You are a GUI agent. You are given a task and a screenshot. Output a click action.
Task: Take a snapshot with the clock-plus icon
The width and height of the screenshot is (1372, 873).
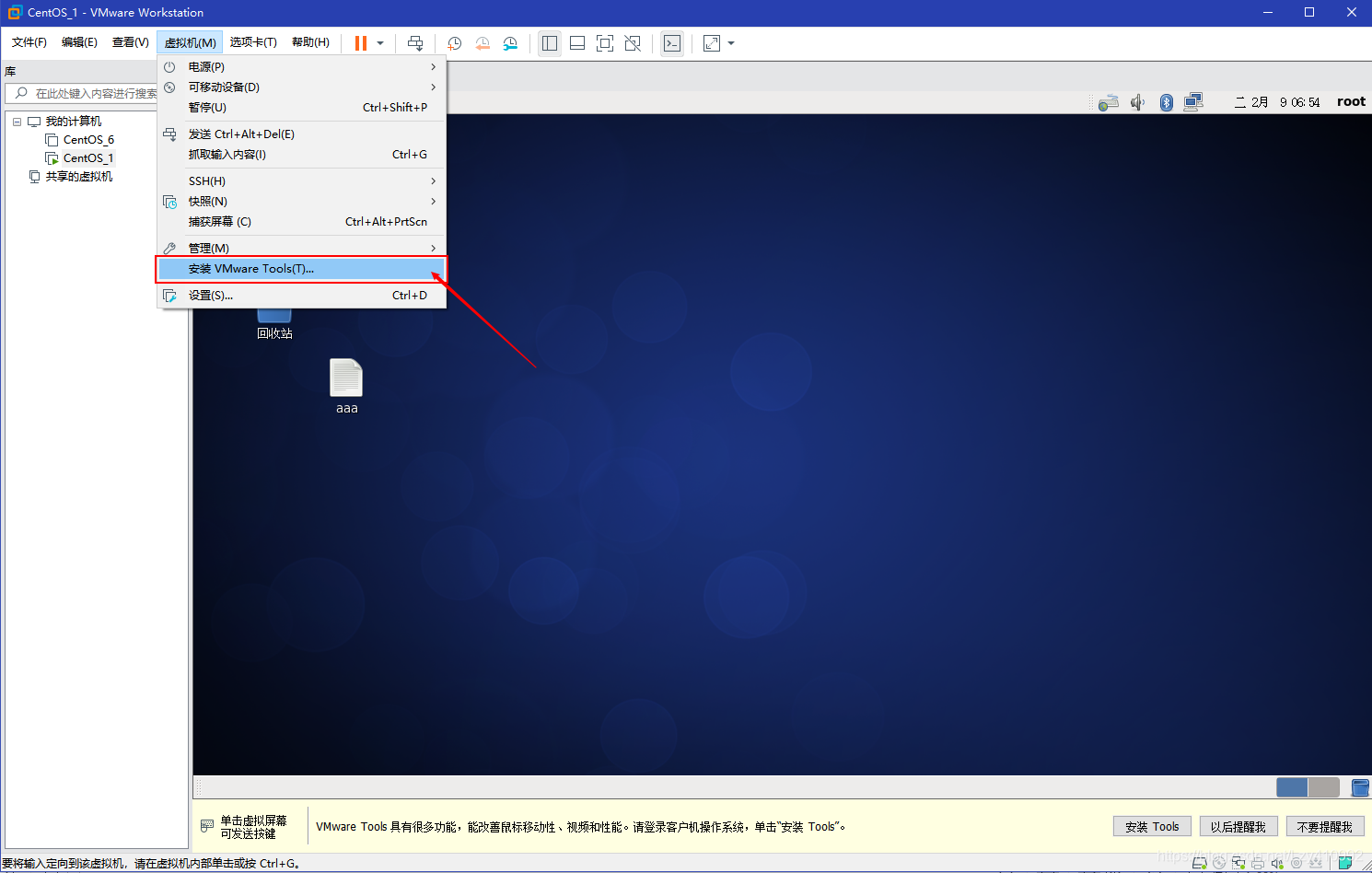click(x=454, y=43)
